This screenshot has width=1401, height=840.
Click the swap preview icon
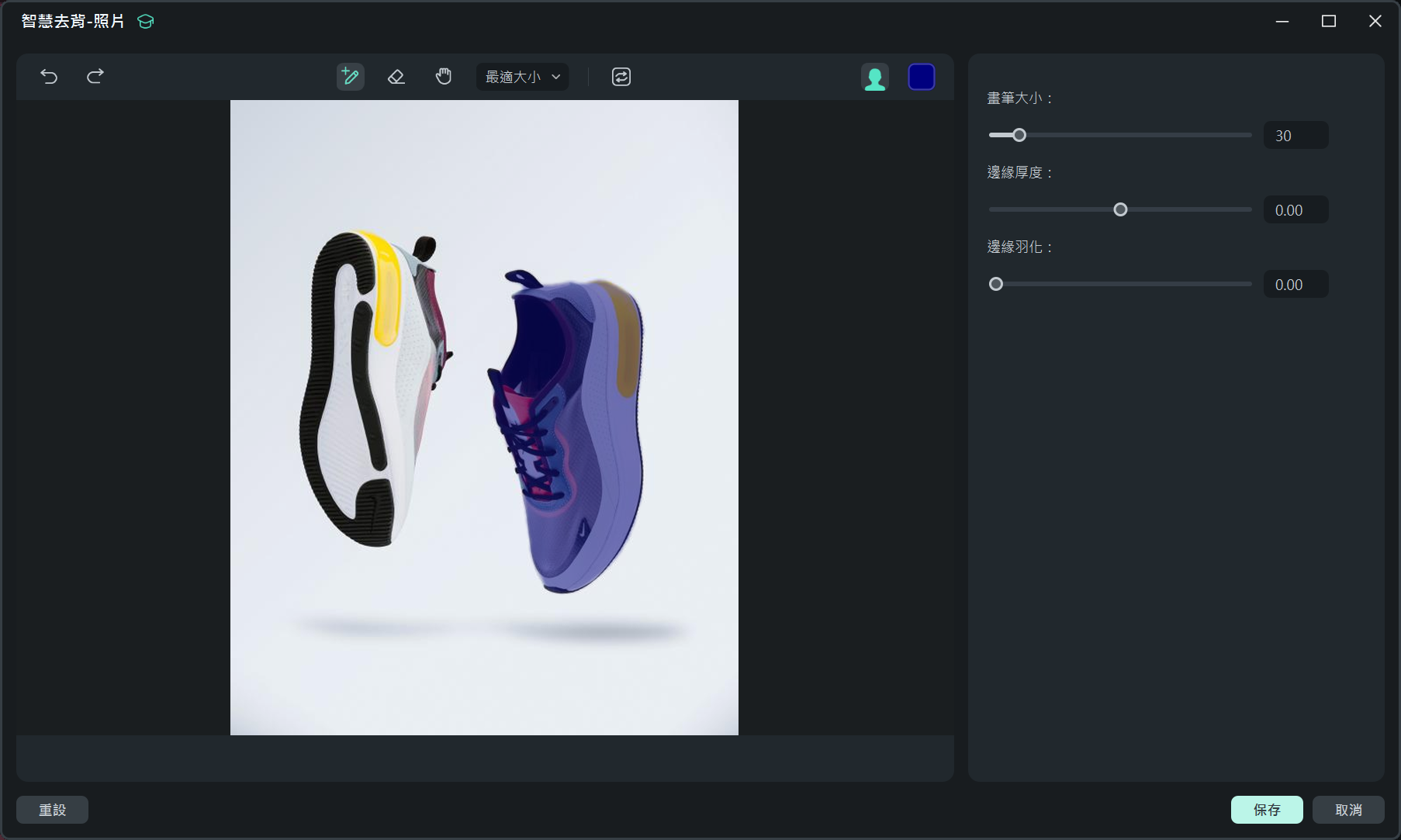pyautogui.click(x=621, y=77)
